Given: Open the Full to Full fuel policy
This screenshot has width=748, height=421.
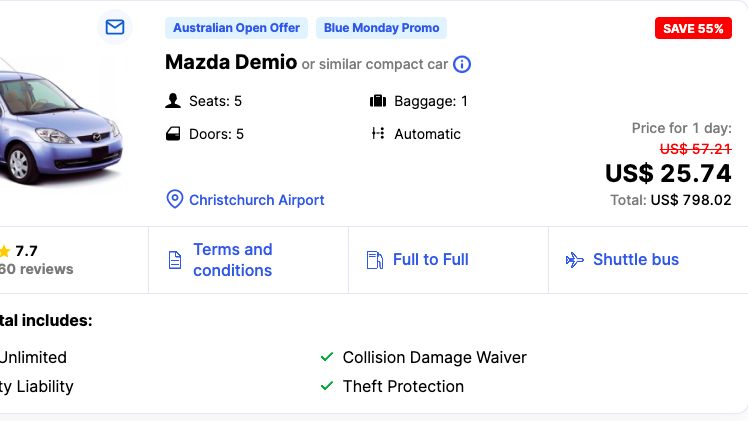Looking at the screenshot, I should tap(430, 260).
